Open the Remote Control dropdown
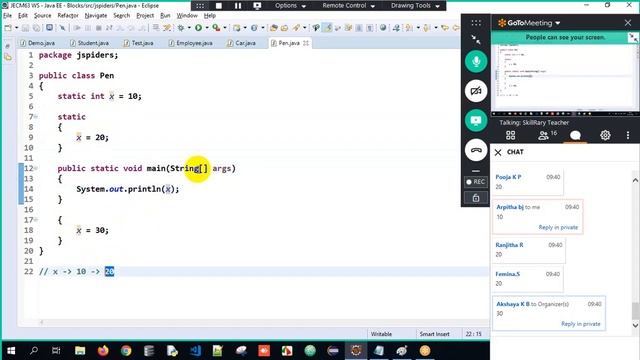Image resolution: width=640 pixels, height=360 pixels. [348, 6]
